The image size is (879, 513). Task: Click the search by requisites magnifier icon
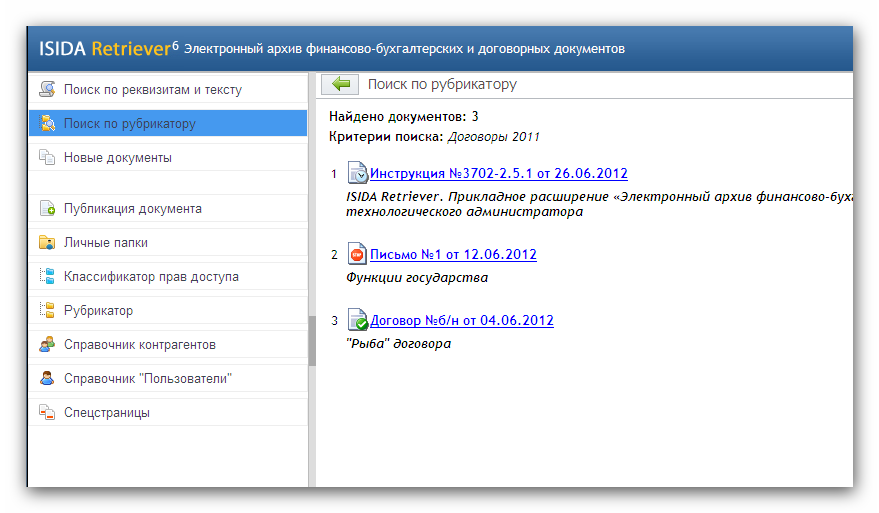47,90
